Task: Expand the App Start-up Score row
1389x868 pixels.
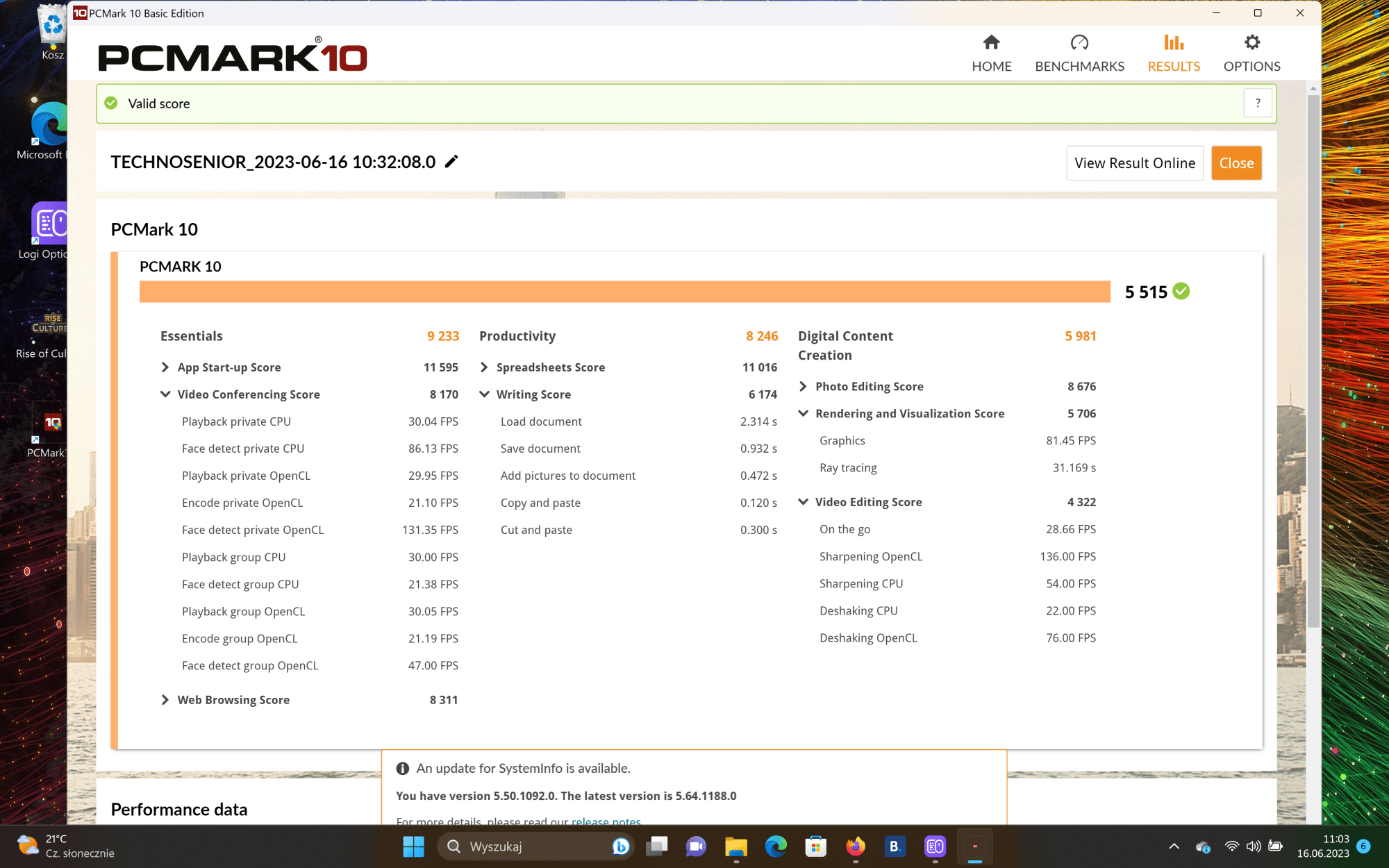Action: point(165,367)
